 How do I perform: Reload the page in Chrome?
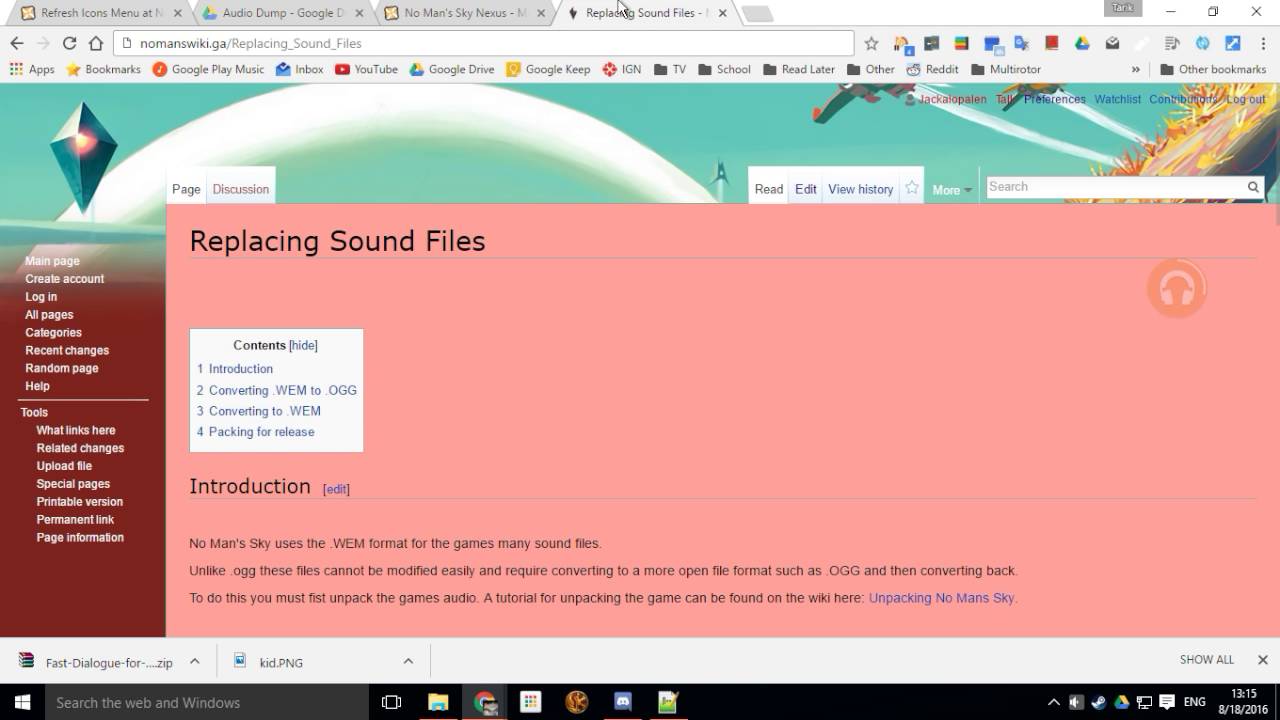69,43
